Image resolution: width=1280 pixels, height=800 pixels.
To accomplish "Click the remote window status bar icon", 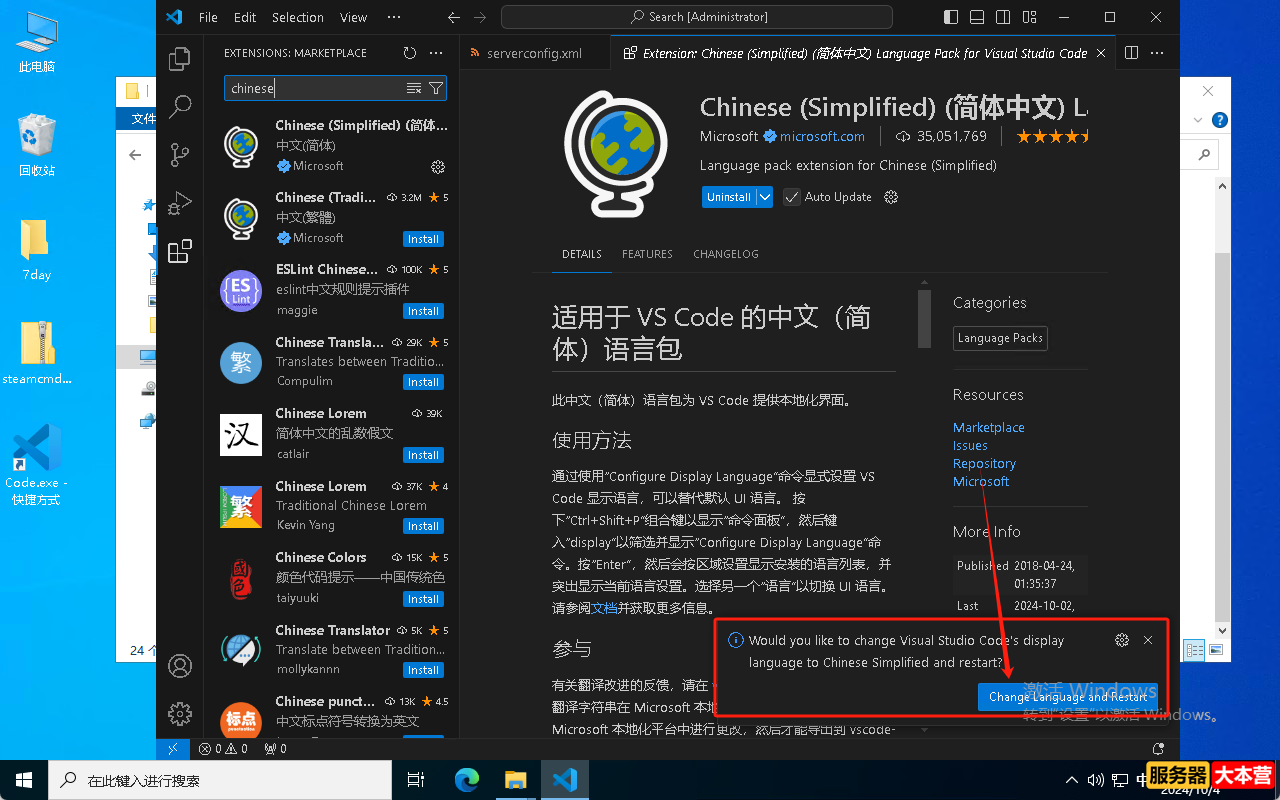I will (x=172, y=748).
